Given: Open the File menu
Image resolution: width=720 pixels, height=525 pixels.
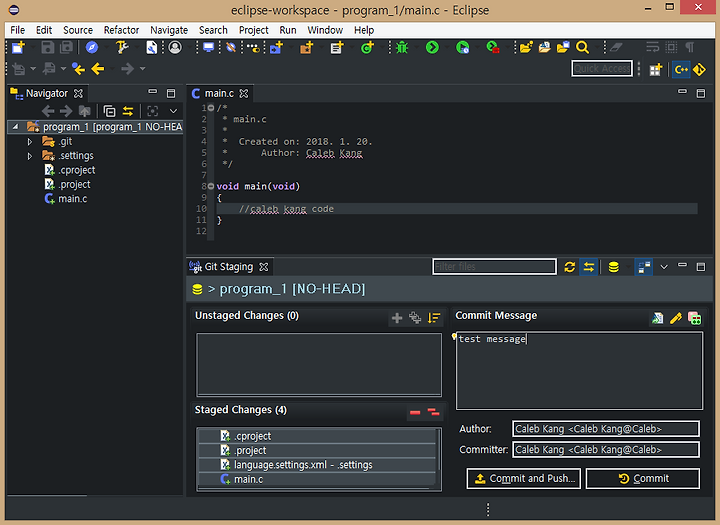Looking at the screenshot, I should 17,30.
